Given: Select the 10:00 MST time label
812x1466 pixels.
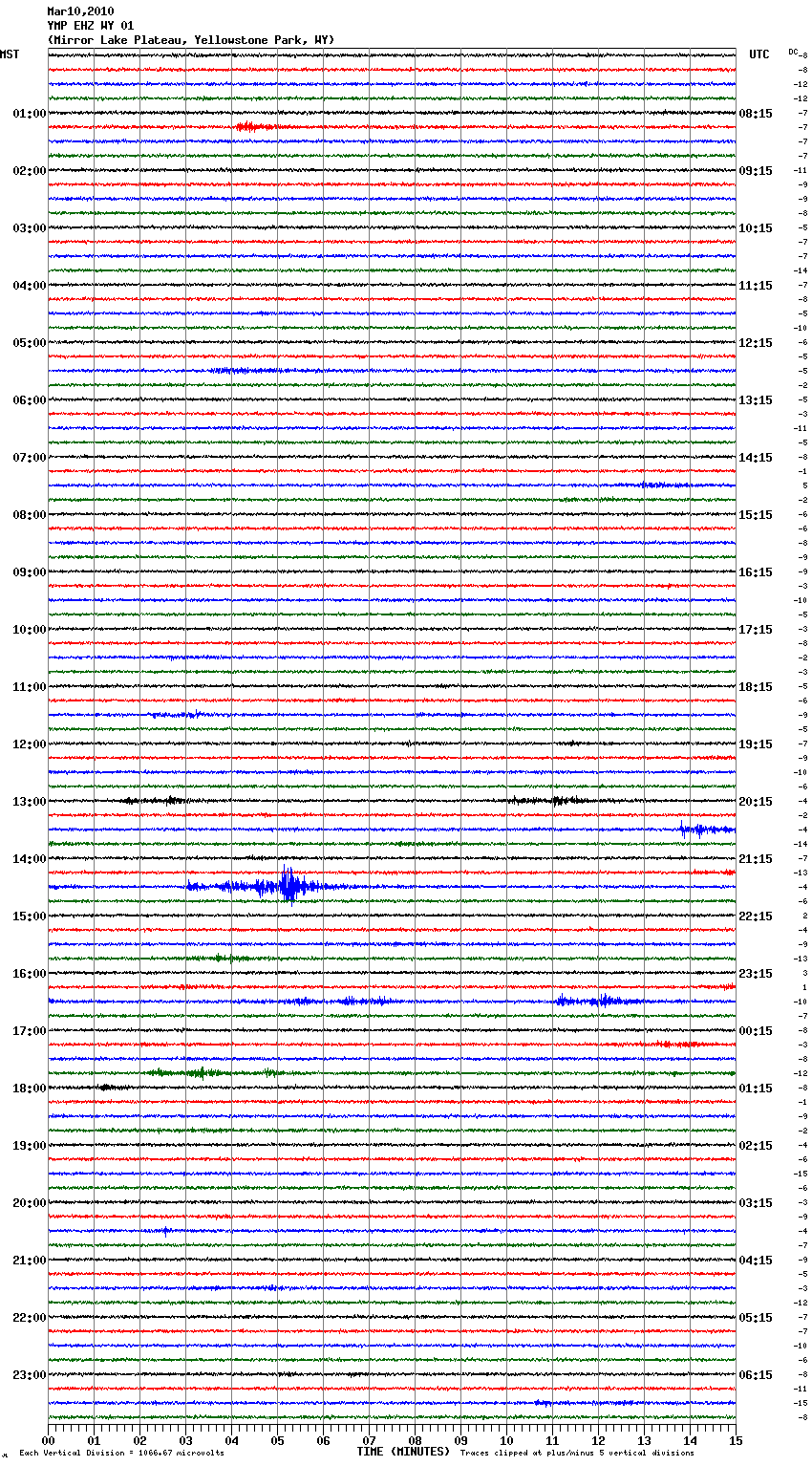Looking at the screenshot, I should pos(30,630).
